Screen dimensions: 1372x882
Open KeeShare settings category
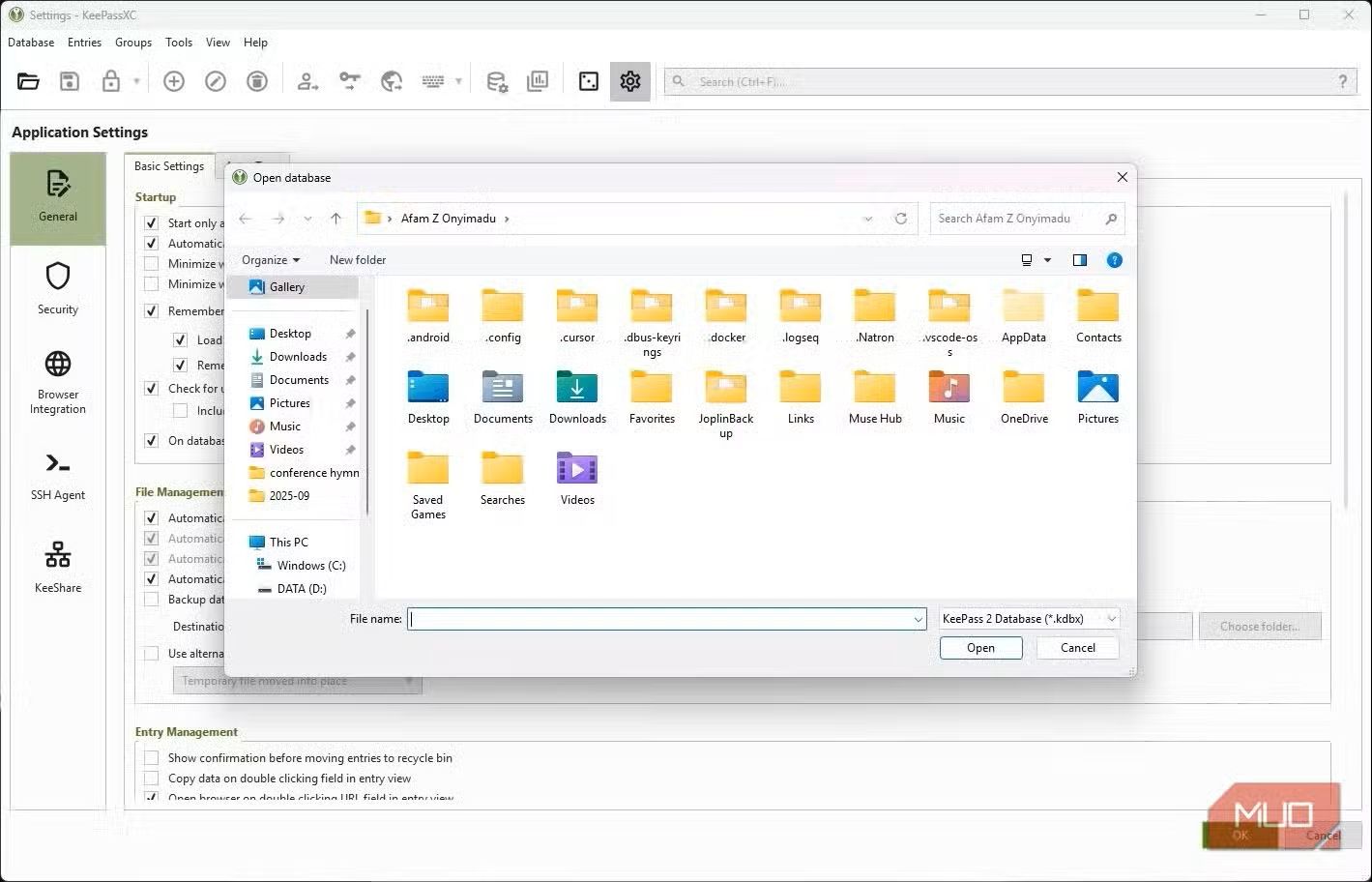point(58,567)
